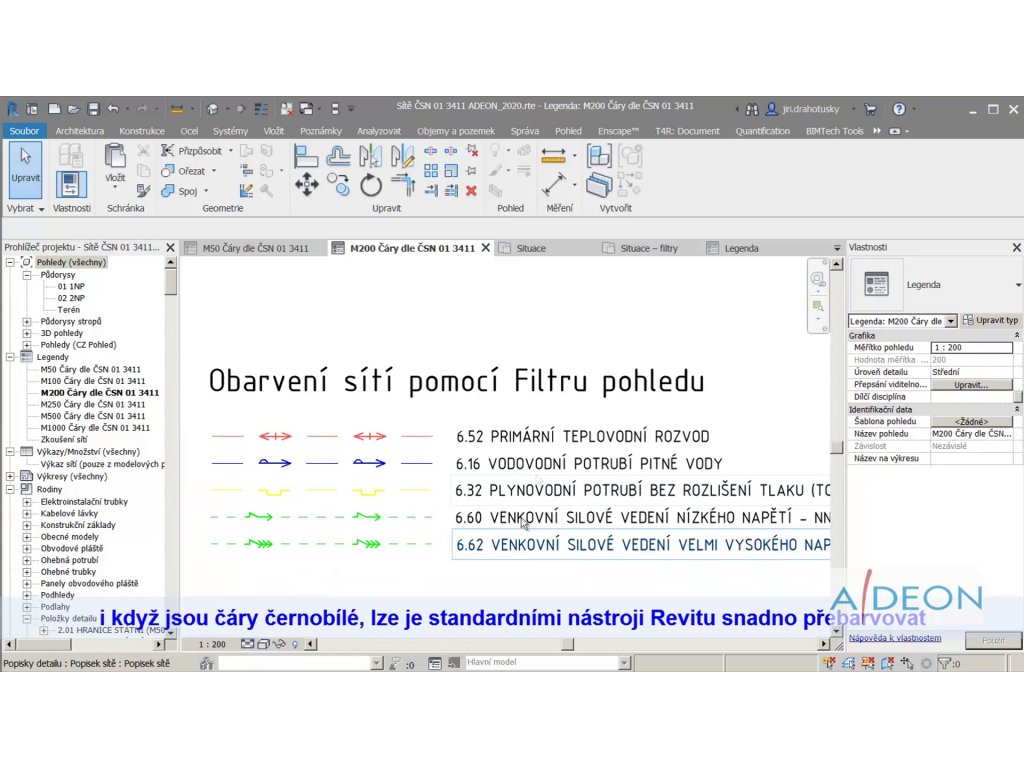
Task: Switch to M50 Čáry dle ČSN view tab
Action: pyautogui.click(x=255, y=248)
